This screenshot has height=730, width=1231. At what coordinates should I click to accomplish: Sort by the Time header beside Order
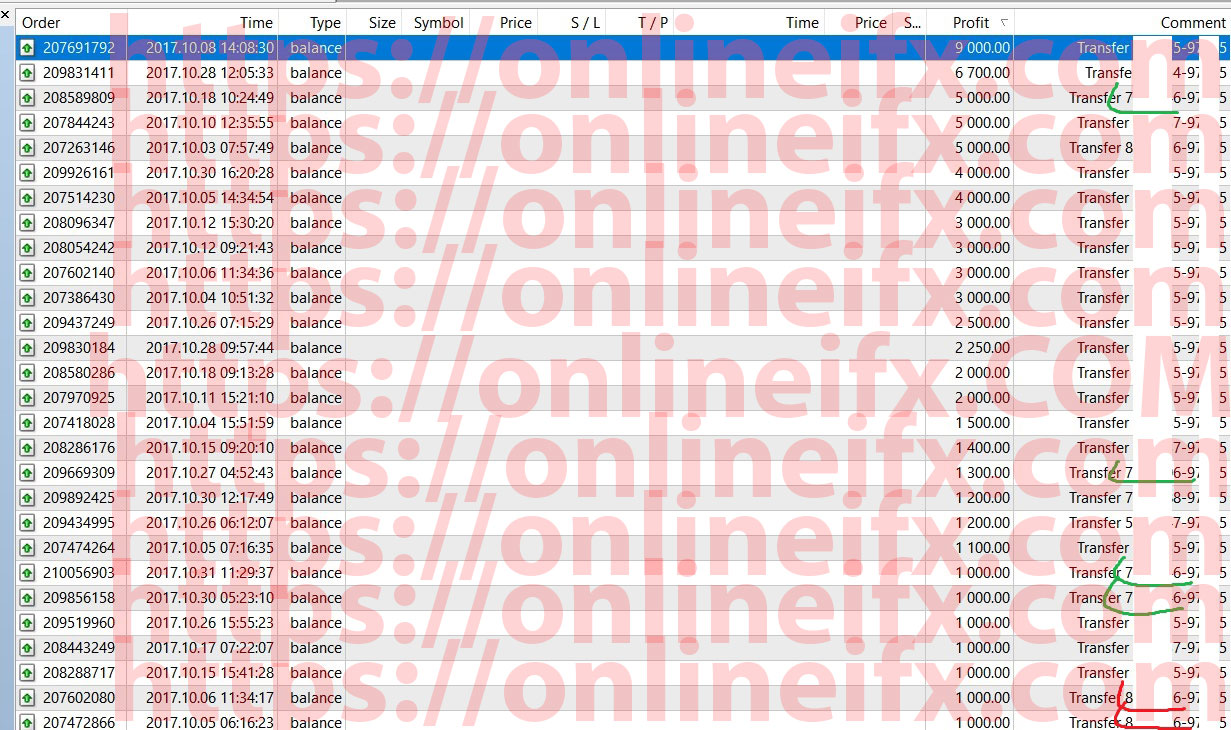click(x=256, y=23)
